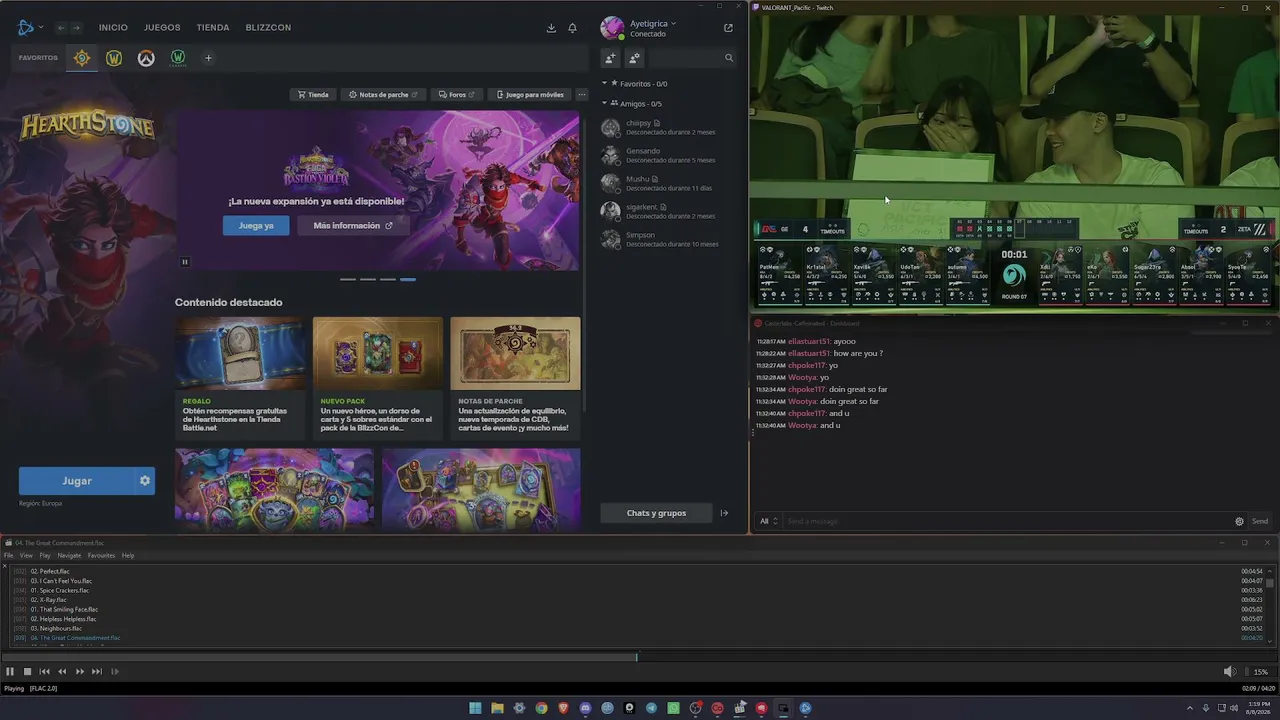Click the friends search field
The width and height of the screenshot is (1280, 720).
691,58
